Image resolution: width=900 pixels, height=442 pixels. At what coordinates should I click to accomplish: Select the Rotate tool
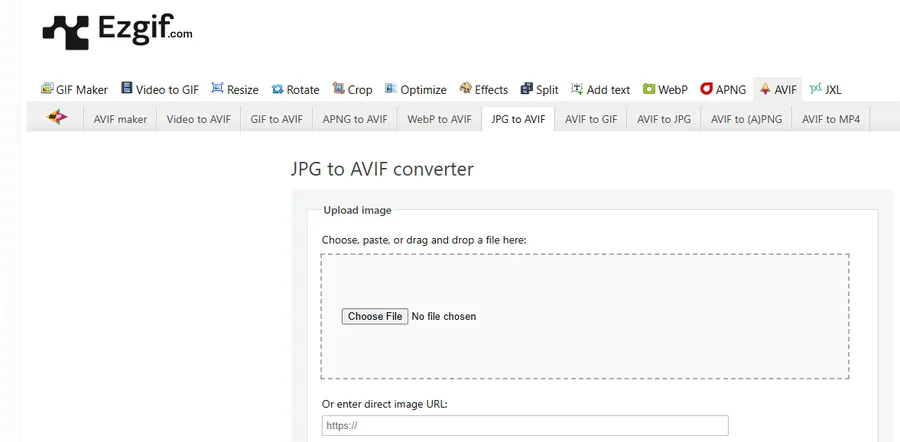(x=295, y=89)
